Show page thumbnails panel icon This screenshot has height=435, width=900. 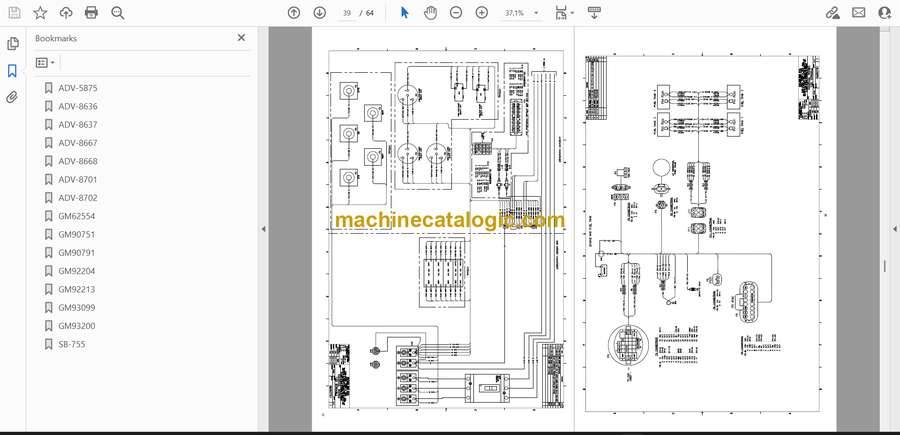(x=13, y=44)
